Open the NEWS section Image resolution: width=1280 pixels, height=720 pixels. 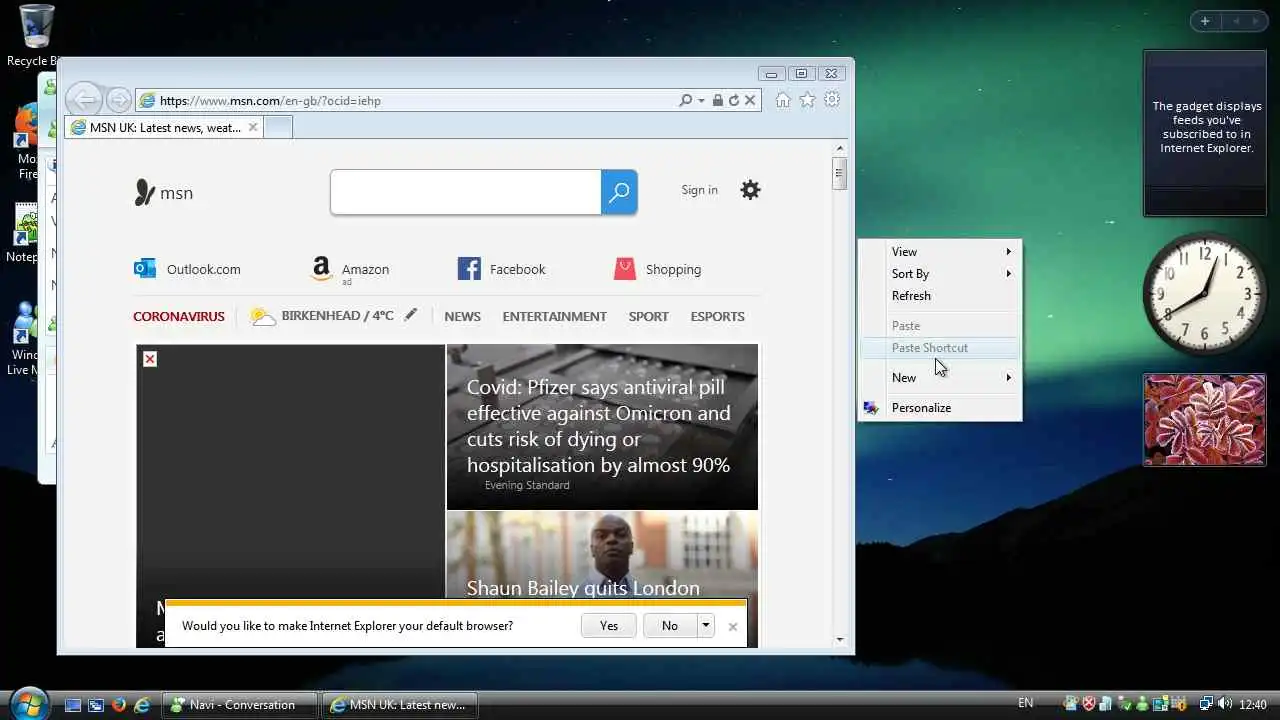462,316
